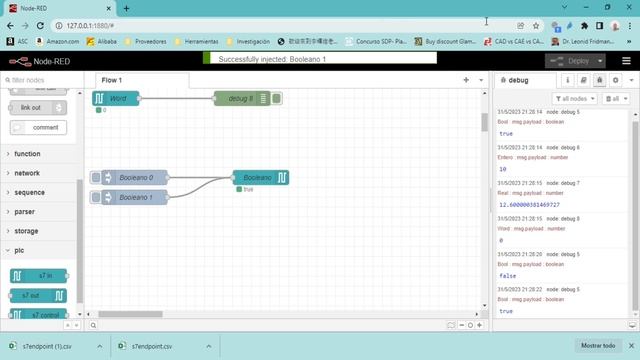Open a new browser tab
640x360 pixels.
126,8
